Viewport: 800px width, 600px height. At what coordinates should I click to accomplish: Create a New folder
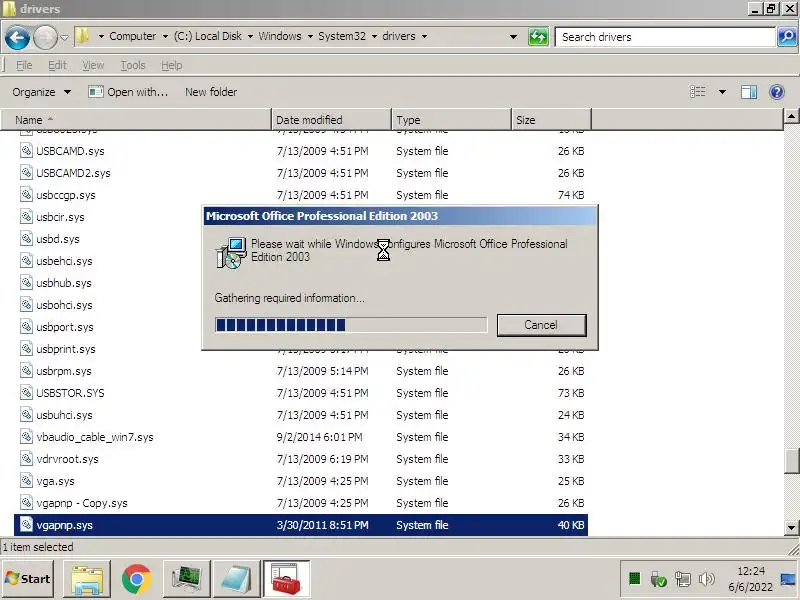pos(211,92)
